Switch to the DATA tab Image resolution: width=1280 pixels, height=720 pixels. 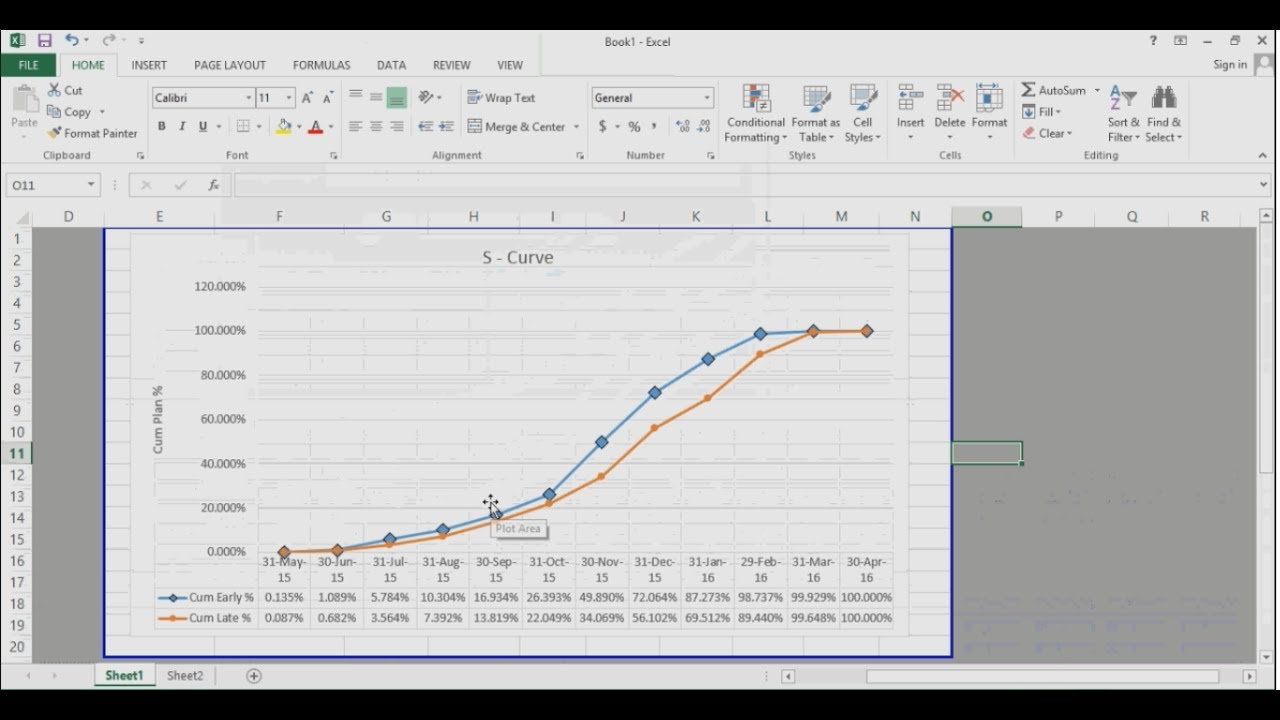point(391,65)
